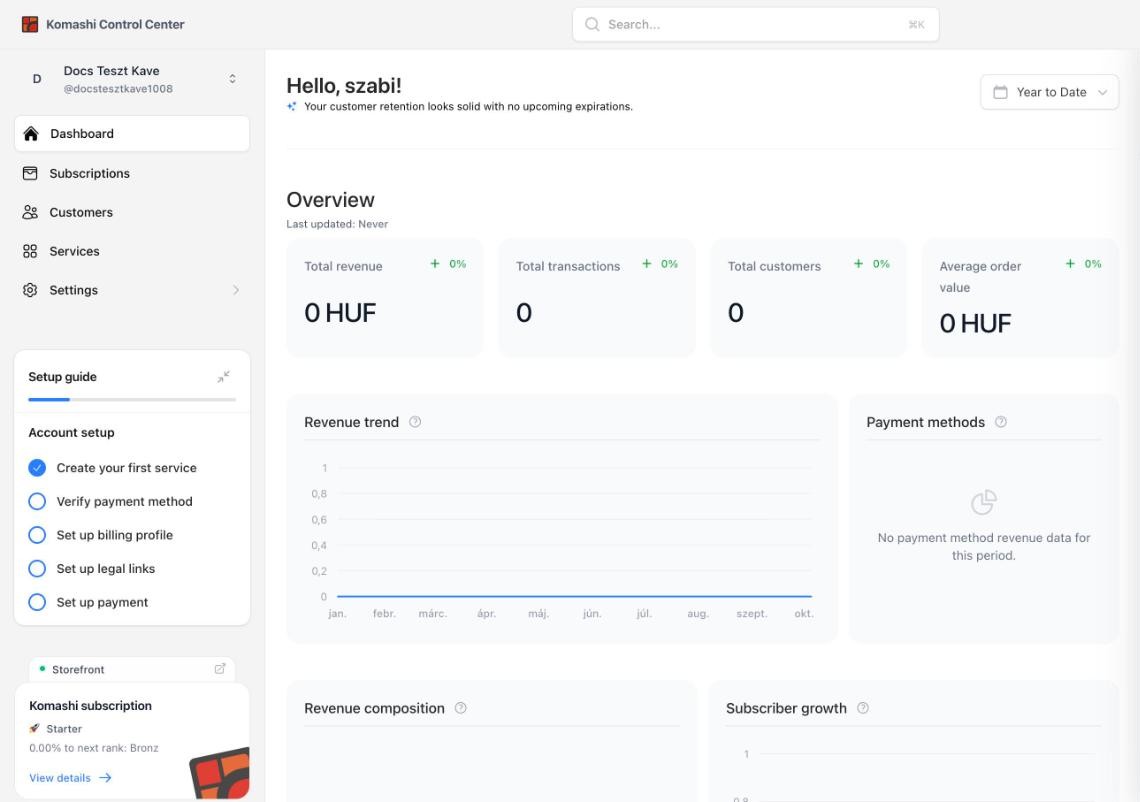This screenshot has width=1140, height=802.
Task: Open the Storefront button
Action: click(132, 669)
